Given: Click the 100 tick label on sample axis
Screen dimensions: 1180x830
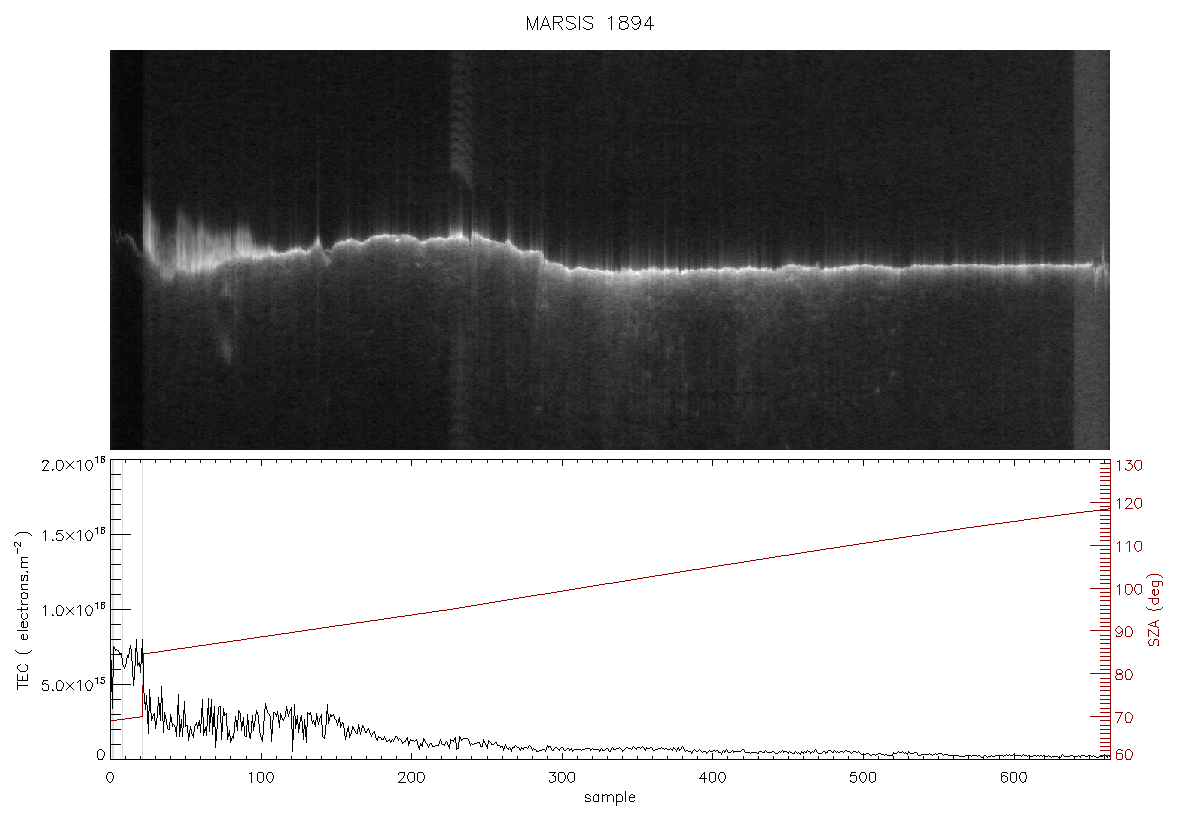Looking at the screenshot, I should pos(260,777).
